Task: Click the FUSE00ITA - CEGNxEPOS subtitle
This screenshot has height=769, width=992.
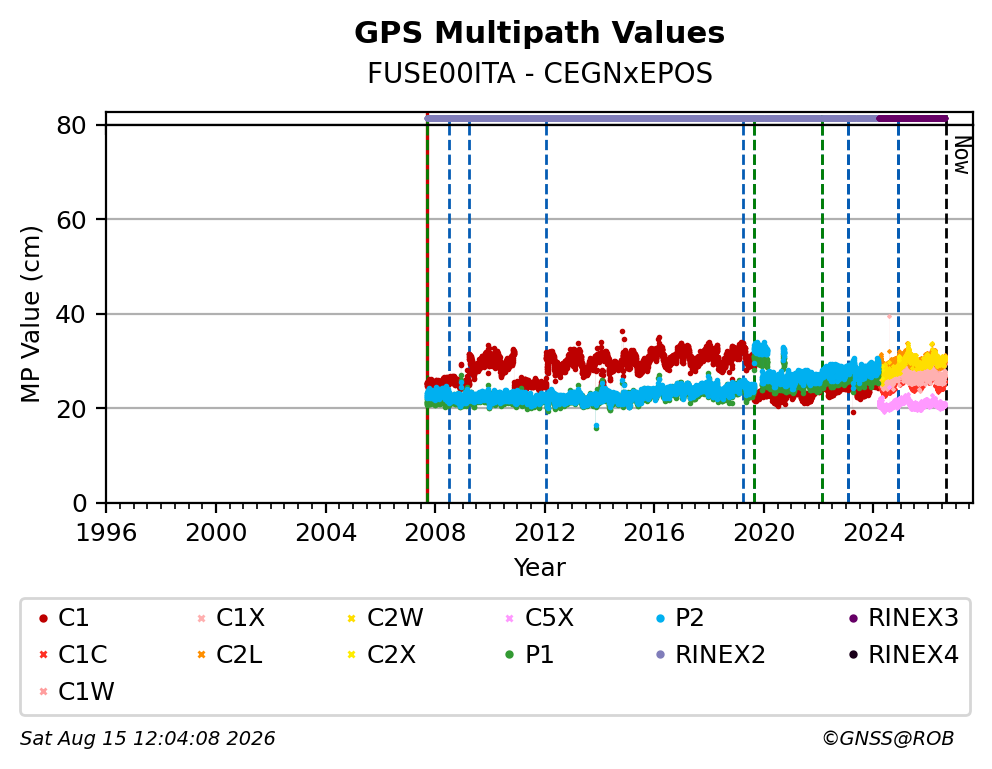Action: pos(540,73)
